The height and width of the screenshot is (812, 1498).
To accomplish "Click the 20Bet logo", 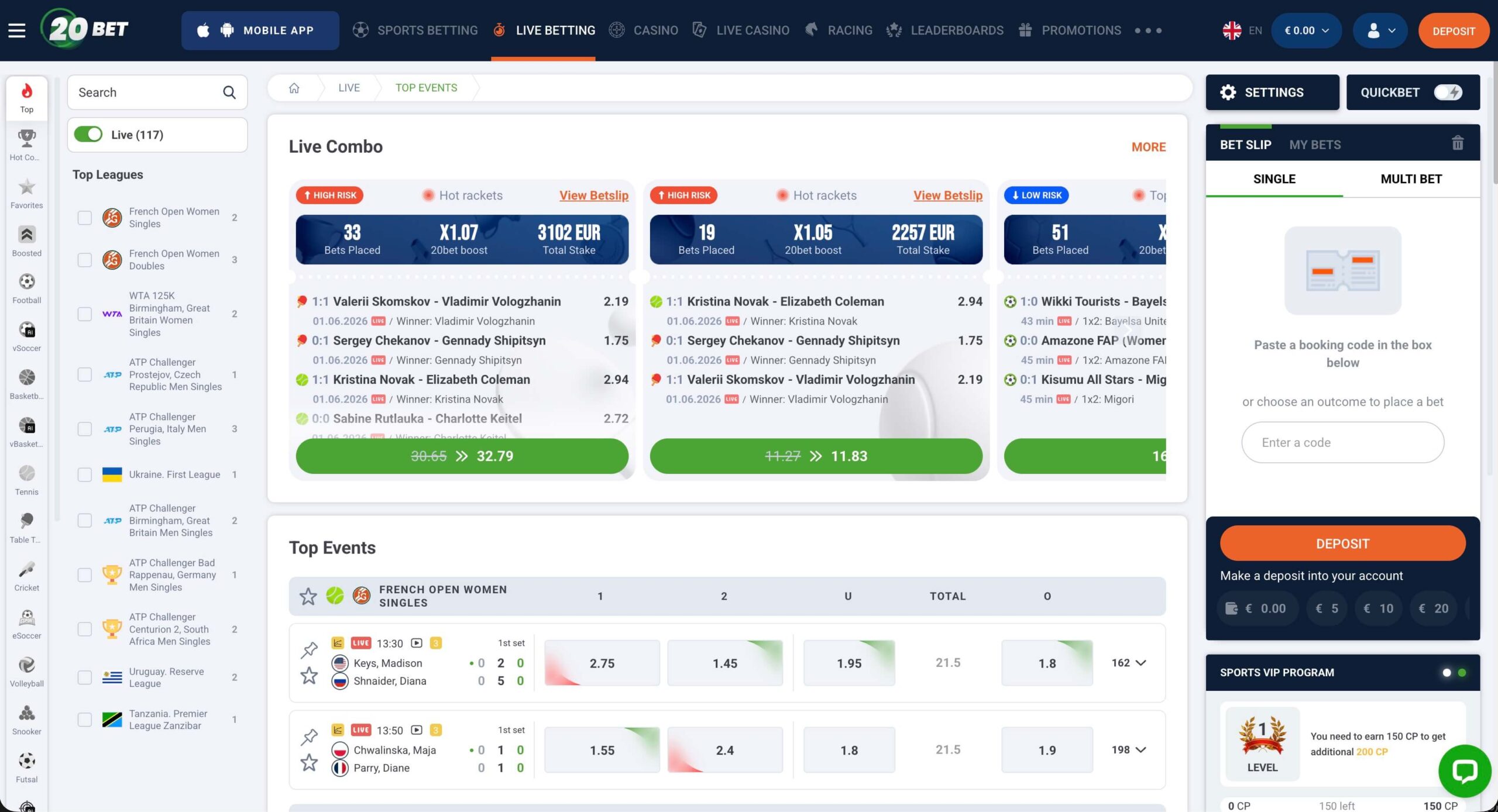I will 85,29.
